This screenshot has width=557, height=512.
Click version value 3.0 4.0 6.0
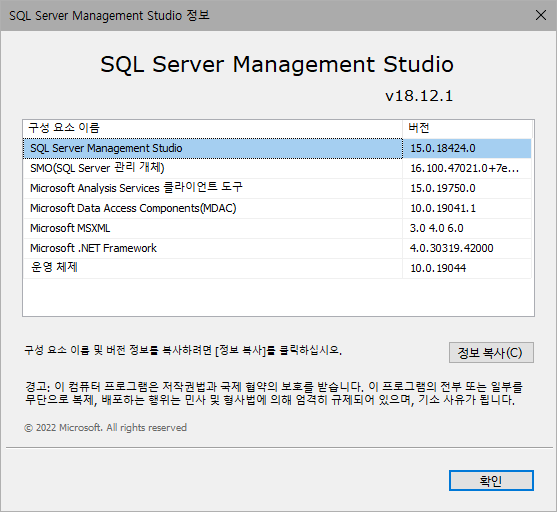437,228
